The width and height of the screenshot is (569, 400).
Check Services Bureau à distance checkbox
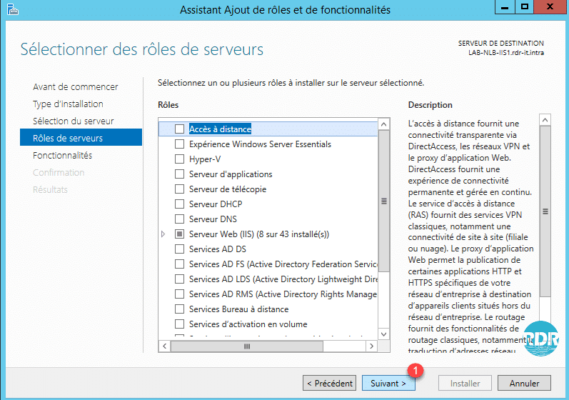point(179,309)
